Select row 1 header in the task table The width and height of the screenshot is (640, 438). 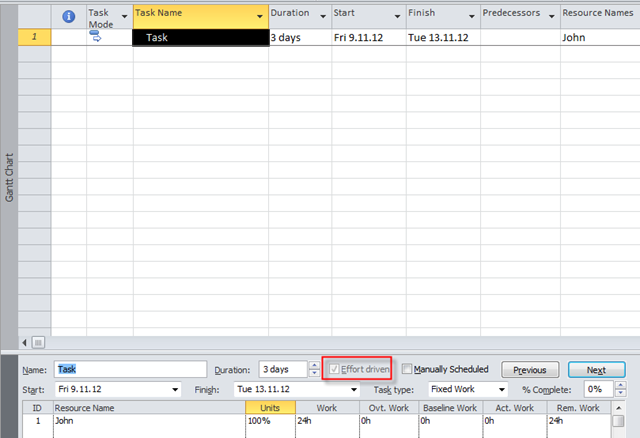pyautogui.click(x=34, y=37)
